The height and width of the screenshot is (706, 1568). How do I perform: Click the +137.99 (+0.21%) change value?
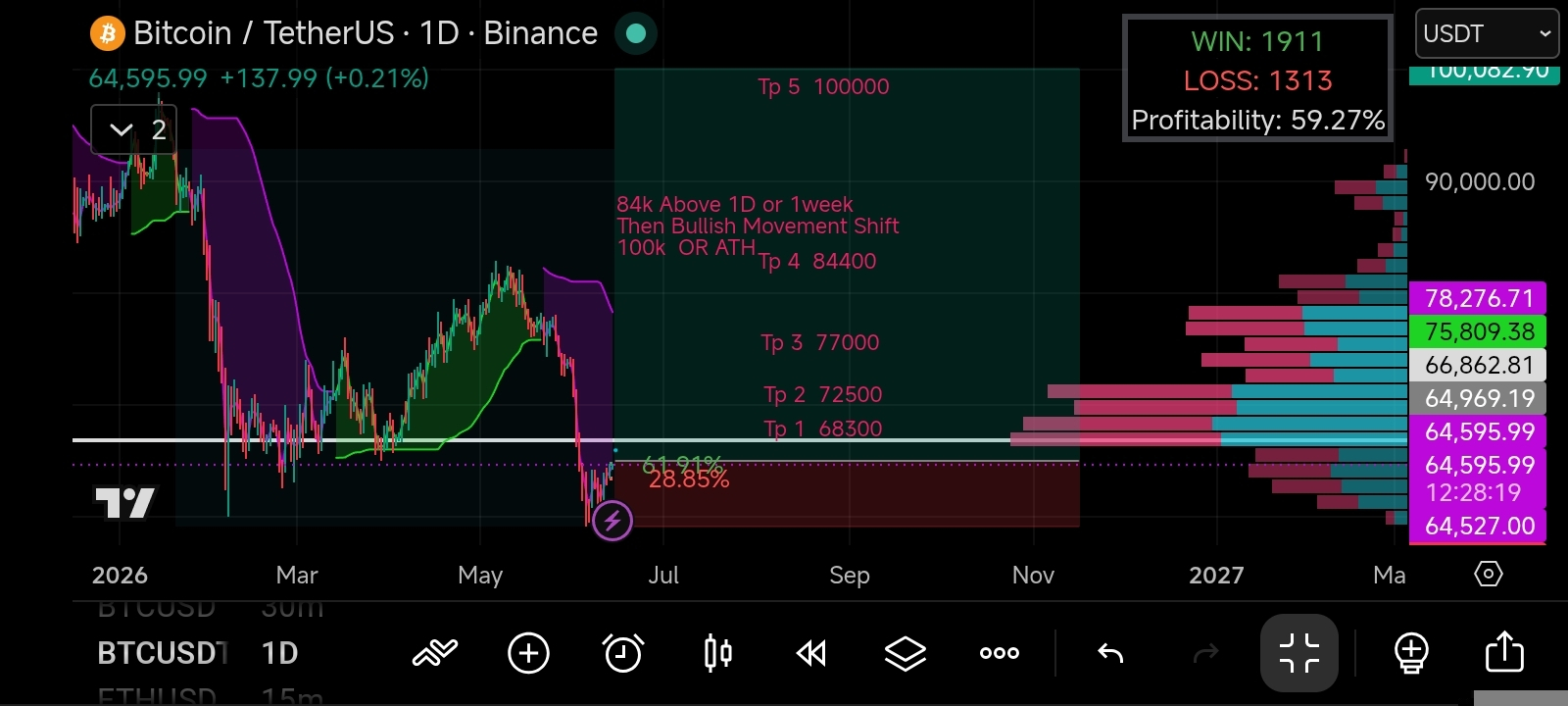324,78
